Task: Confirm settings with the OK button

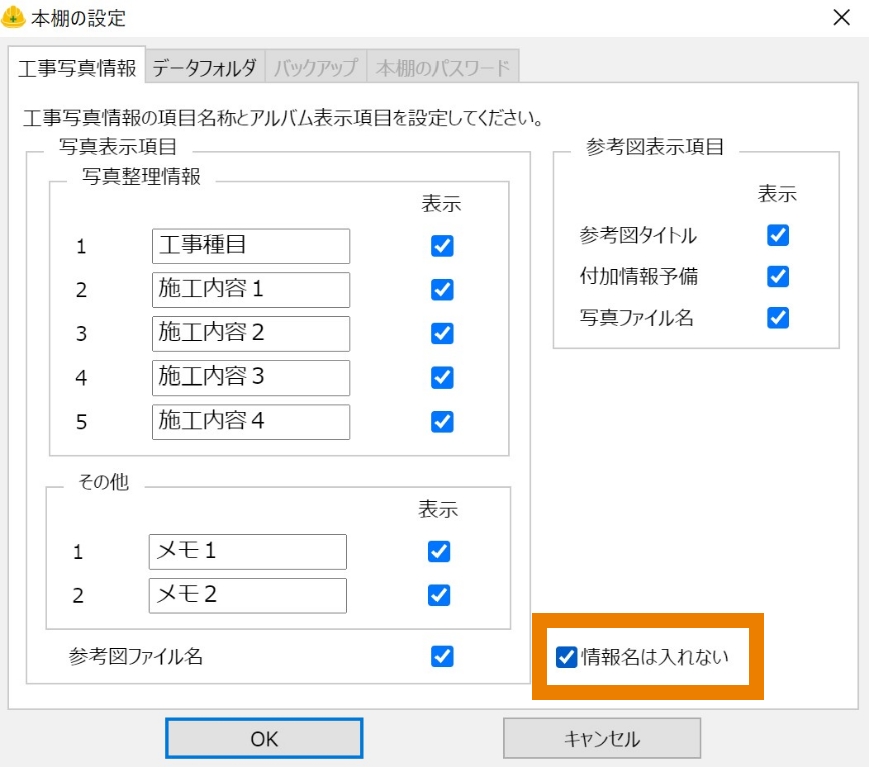Action: (x=263, y=738)
